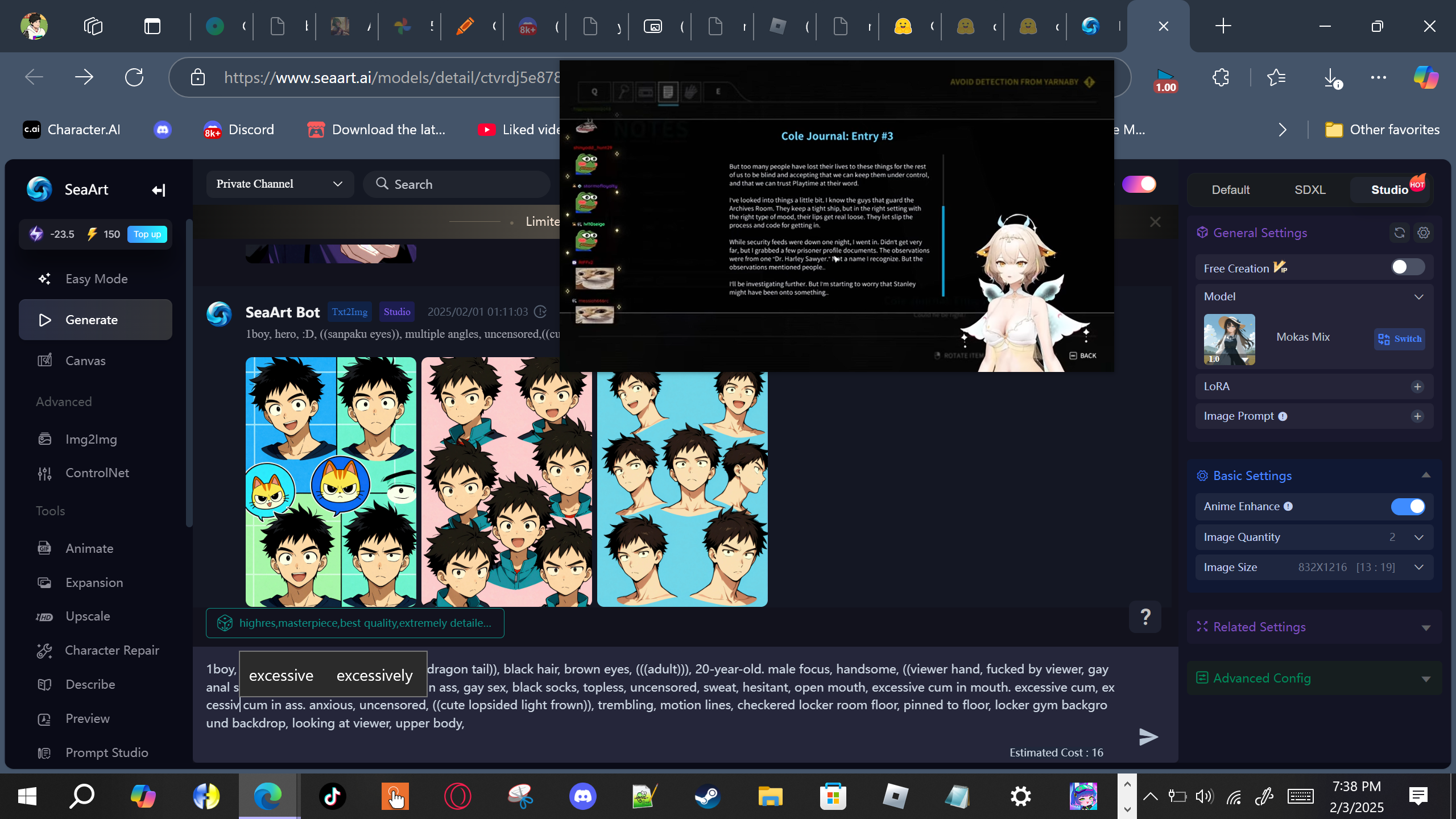This screenshot has height=819, width=1456.
Task: Open Canvas from the sidebar
Action: 85,361
